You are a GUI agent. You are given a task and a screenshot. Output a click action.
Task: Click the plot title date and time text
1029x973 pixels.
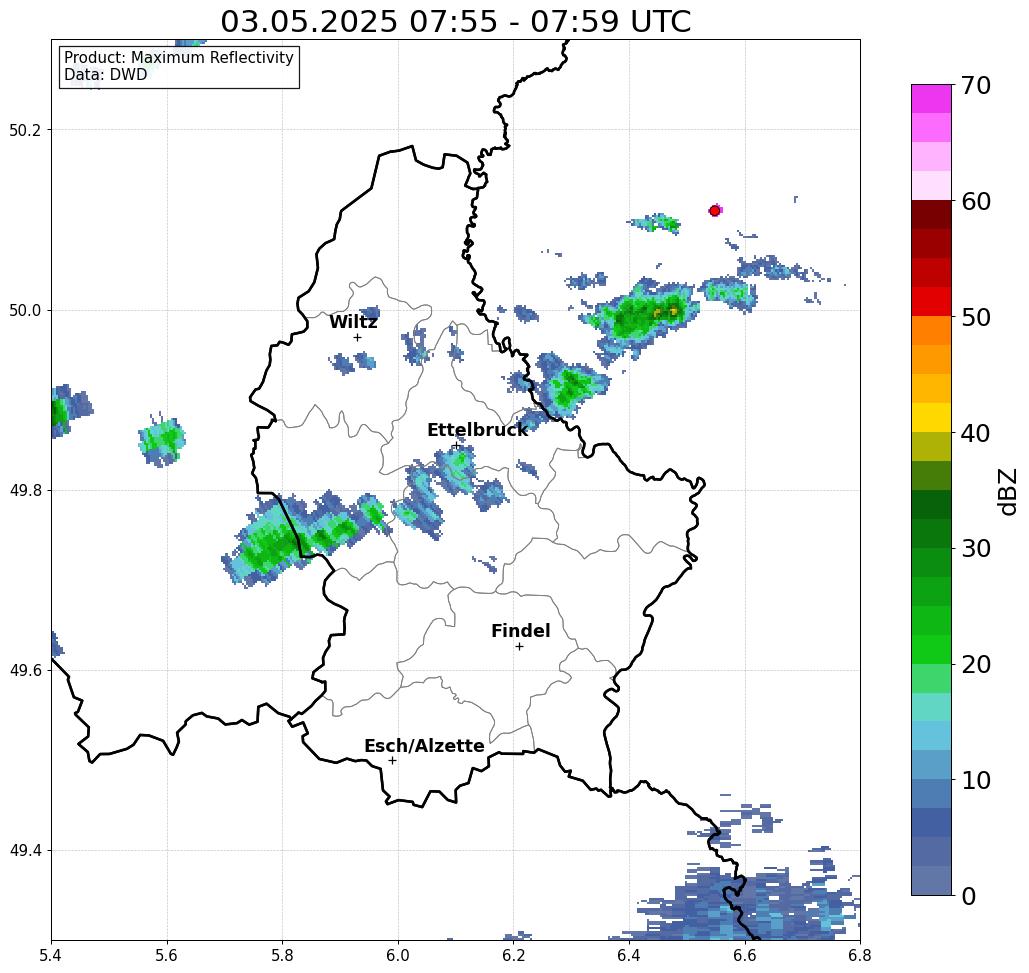click(x=455, y=21)
